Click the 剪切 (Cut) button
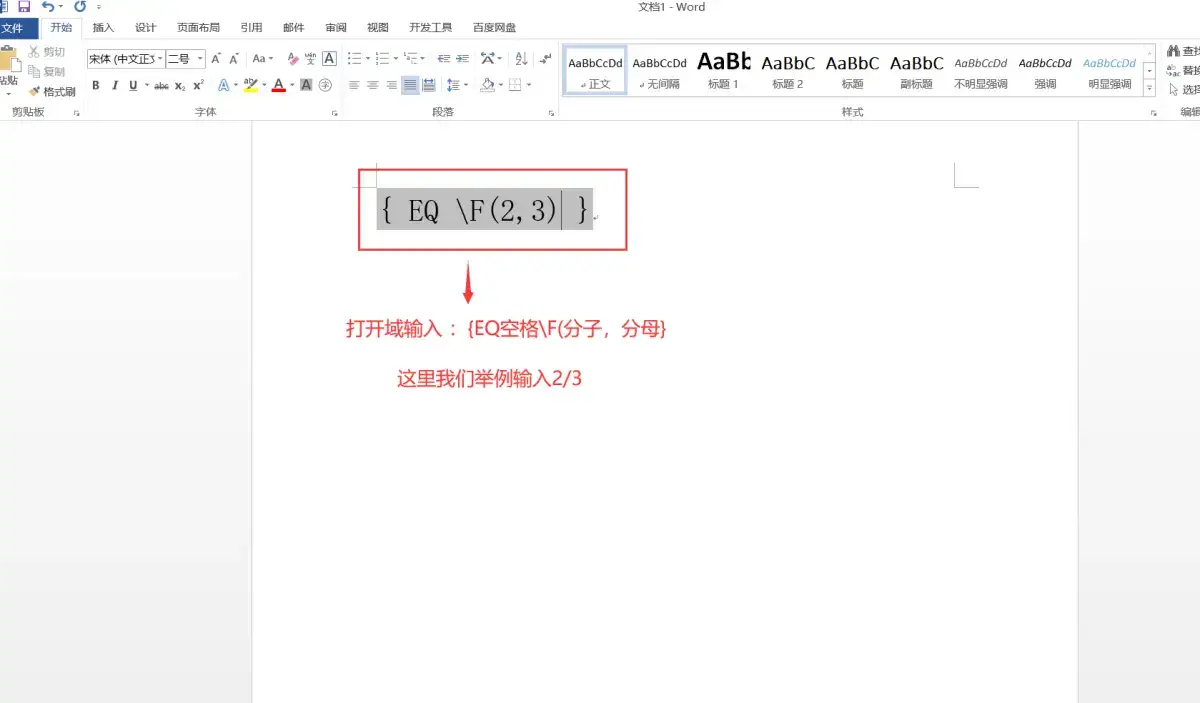 click(49, 51)
